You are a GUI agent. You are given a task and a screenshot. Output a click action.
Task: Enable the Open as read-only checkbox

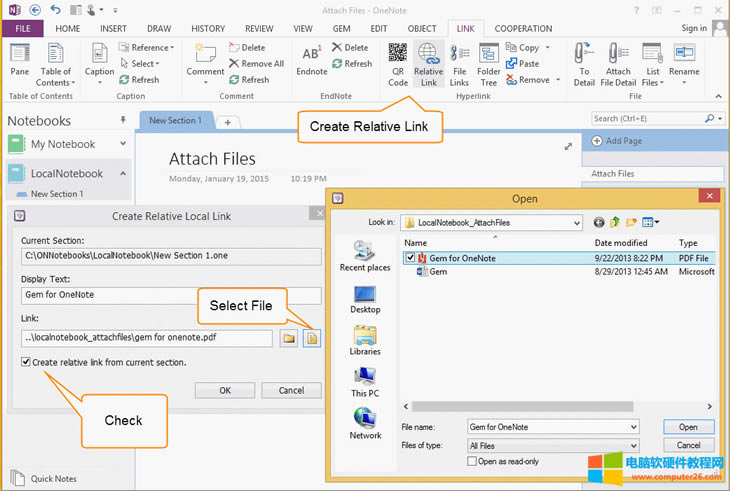click(x=473, y=461)
